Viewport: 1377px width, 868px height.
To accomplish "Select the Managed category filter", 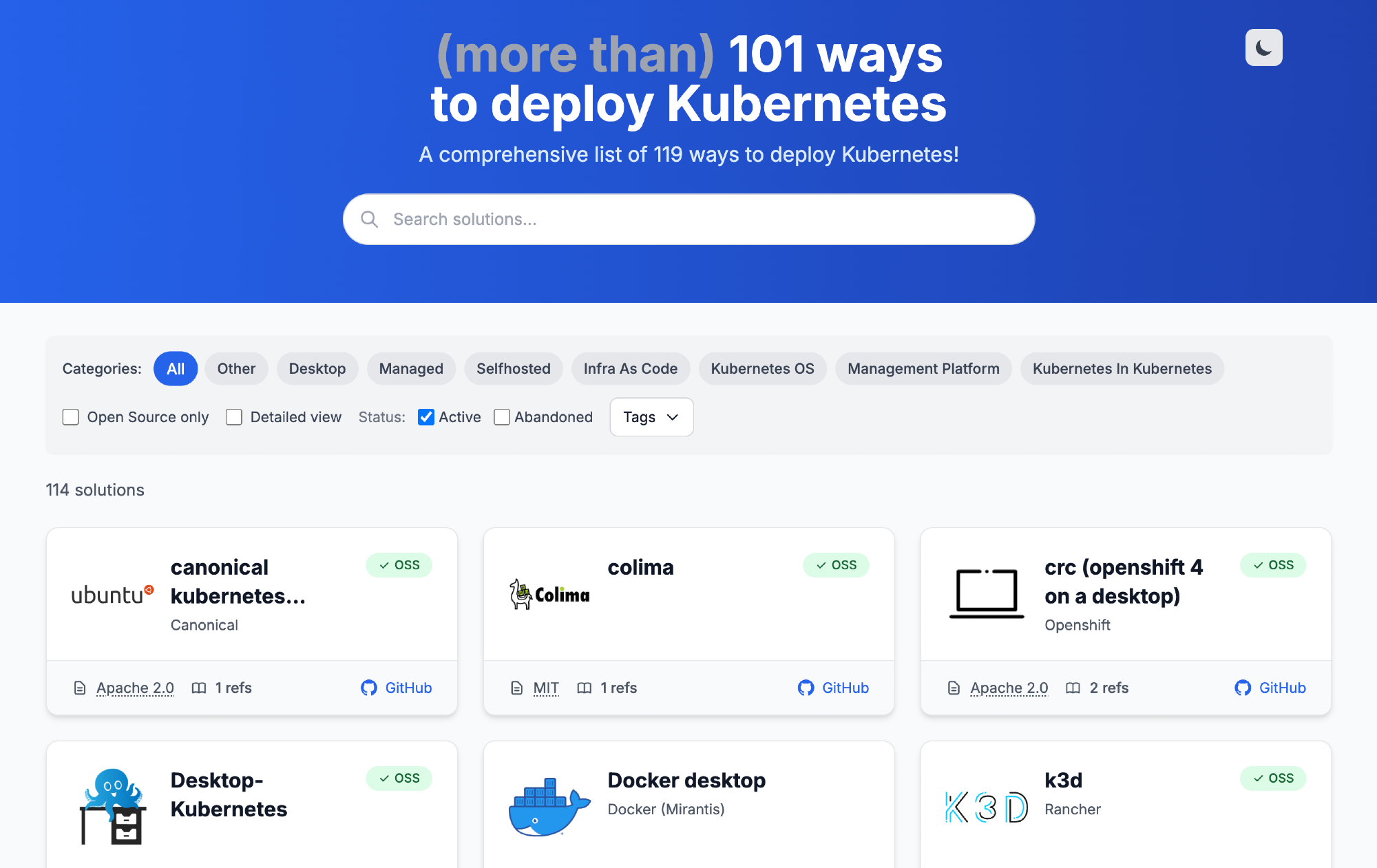I will pyautogui.click(x=411, y=369).
